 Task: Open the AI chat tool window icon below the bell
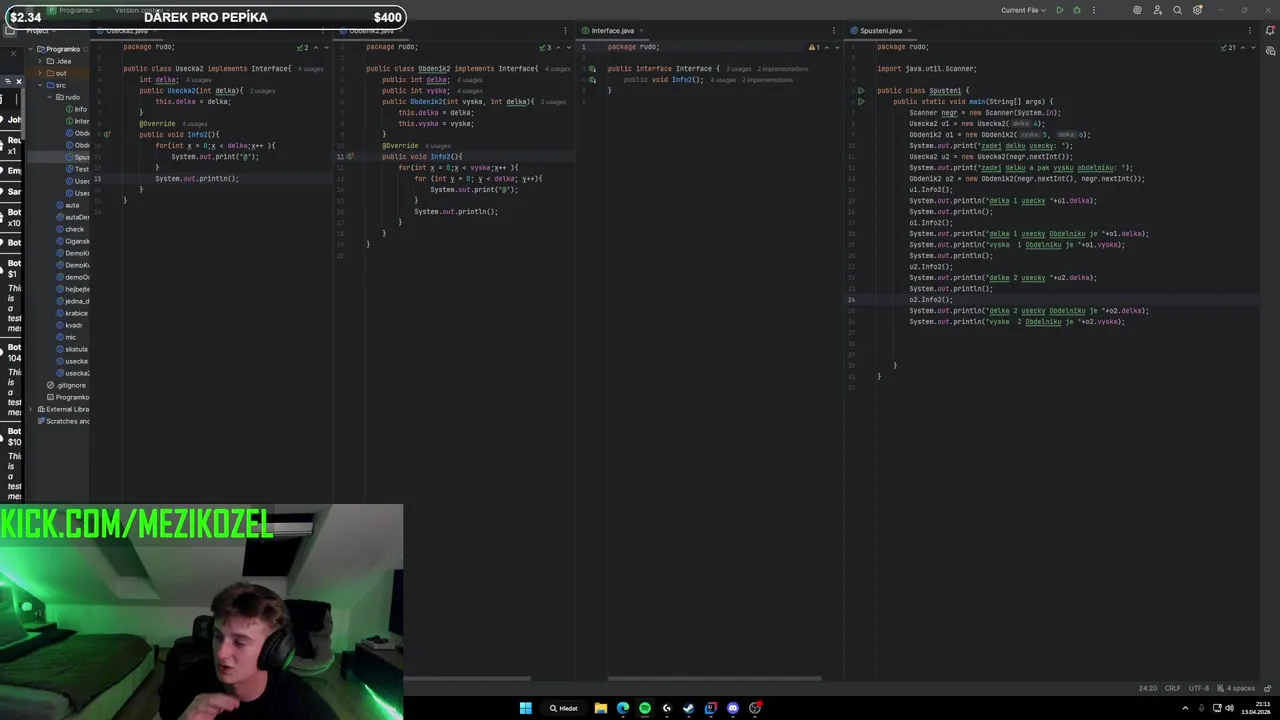[x=1270, y=51]
